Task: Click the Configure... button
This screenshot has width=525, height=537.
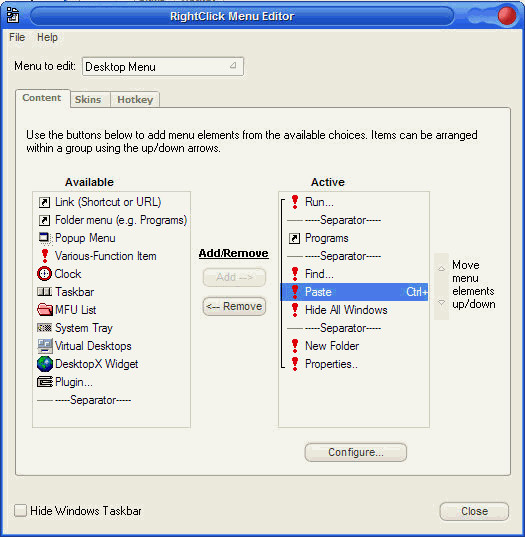Action: 356,452
